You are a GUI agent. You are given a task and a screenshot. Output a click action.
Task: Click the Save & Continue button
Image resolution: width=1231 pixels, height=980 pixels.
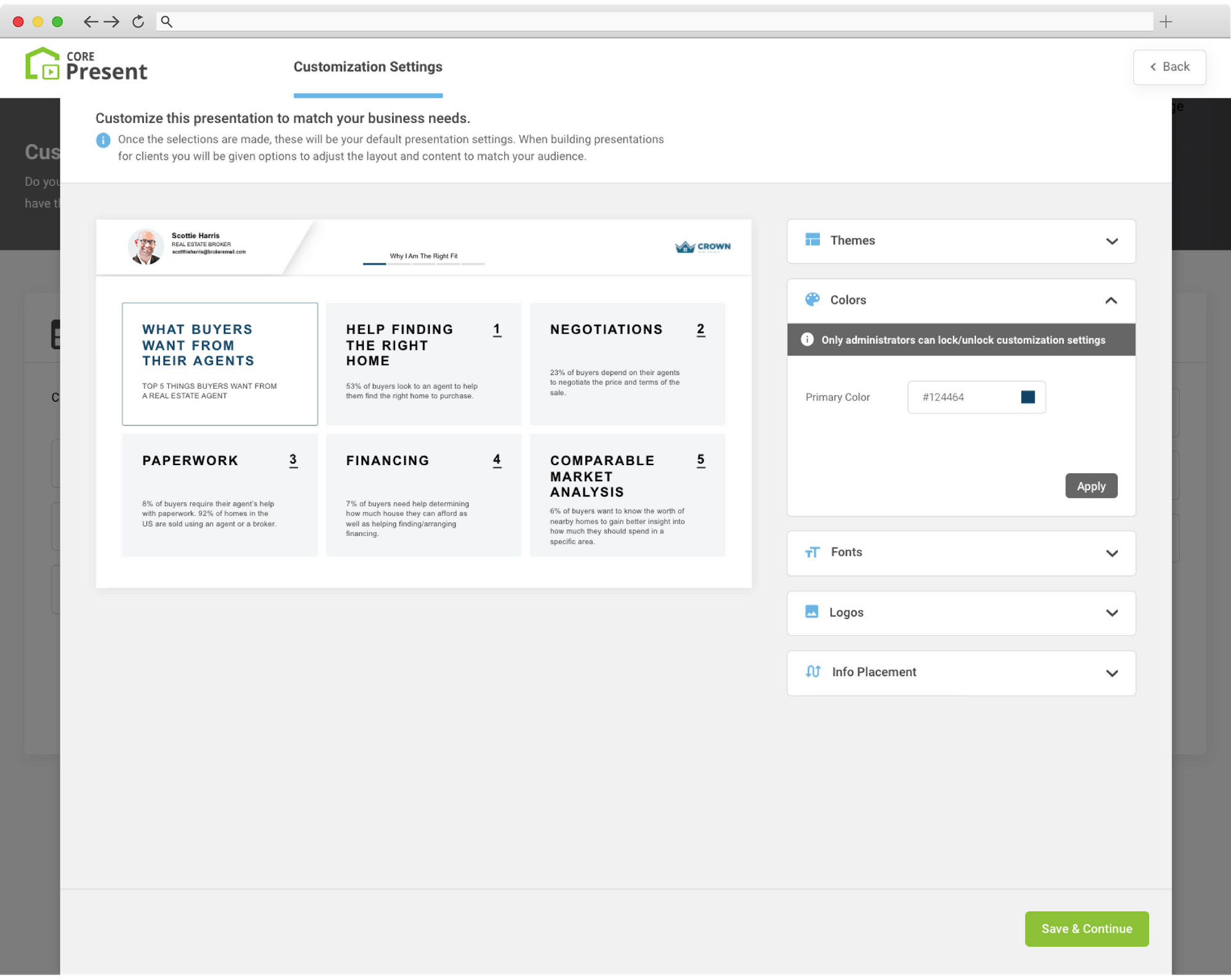click(1086, 929)
